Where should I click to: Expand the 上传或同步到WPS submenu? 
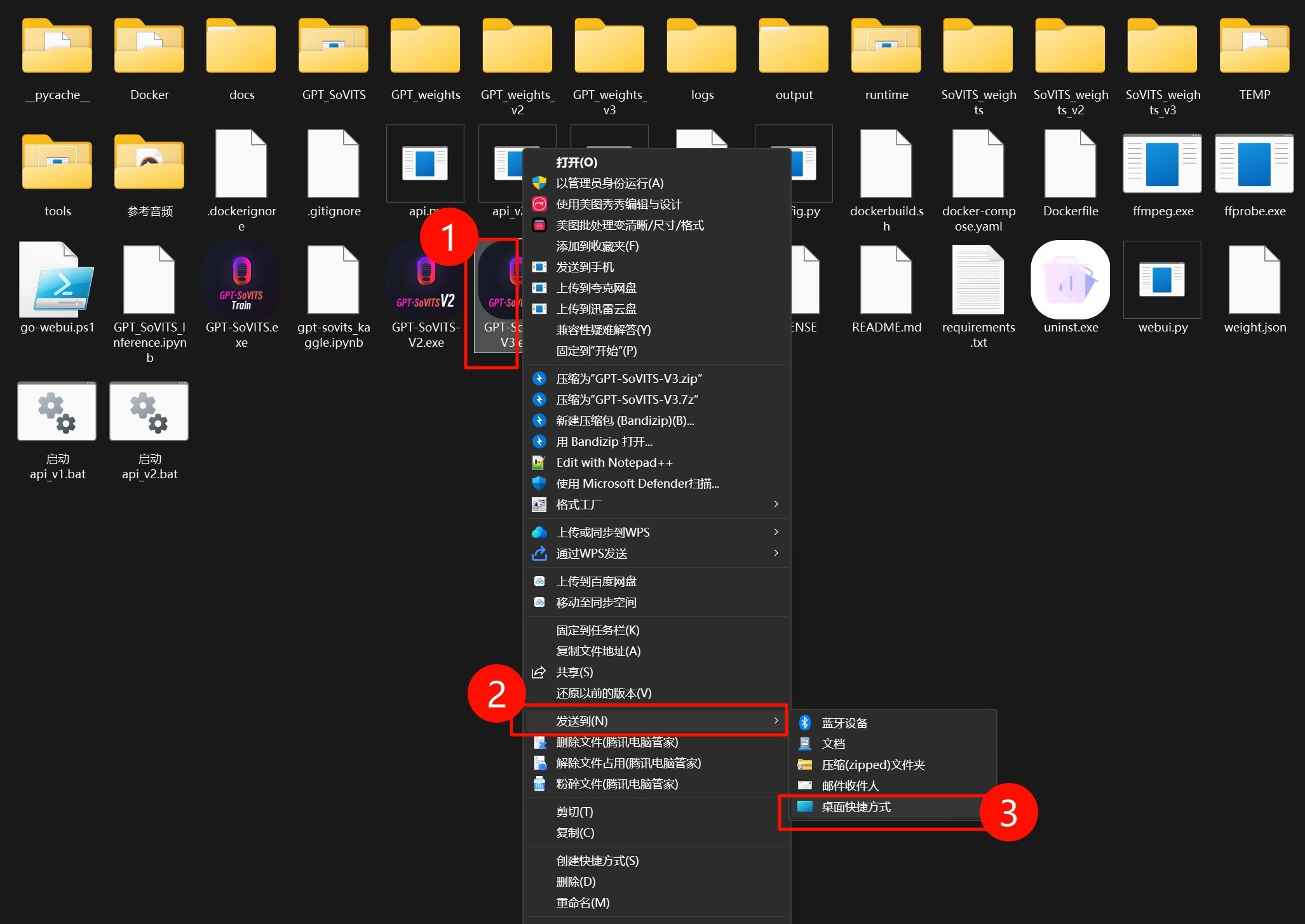(x=775, y=532)
